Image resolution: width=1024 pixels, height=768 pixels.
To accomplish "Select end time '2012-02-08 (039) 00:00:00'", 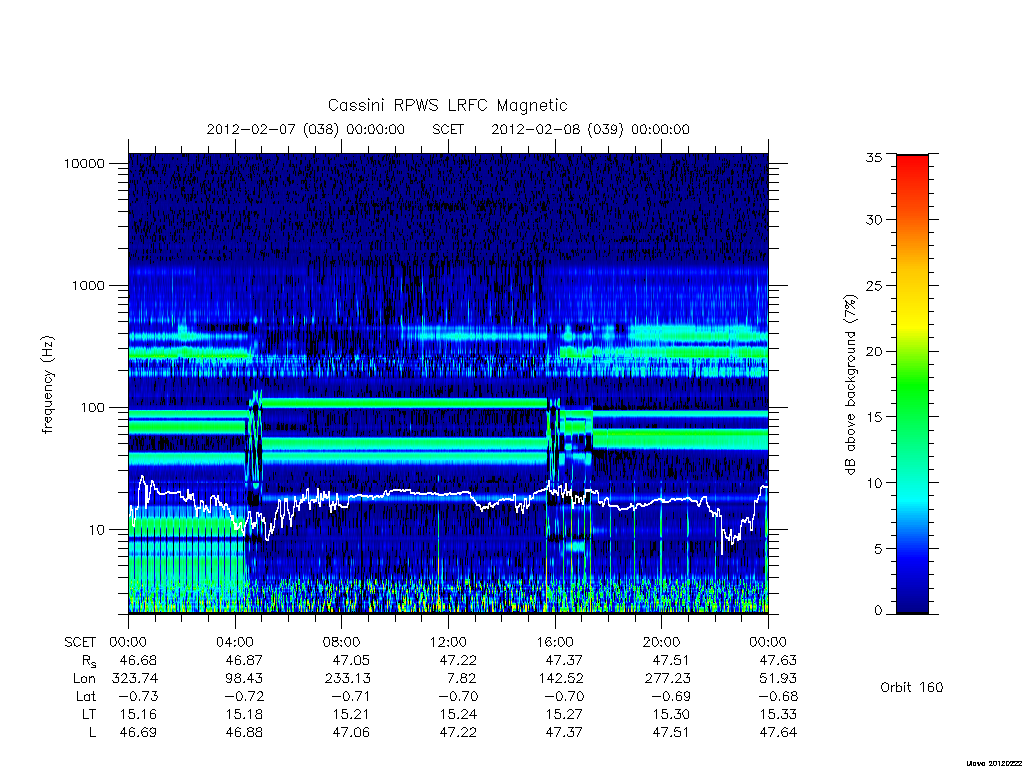I will click(590, 129).
